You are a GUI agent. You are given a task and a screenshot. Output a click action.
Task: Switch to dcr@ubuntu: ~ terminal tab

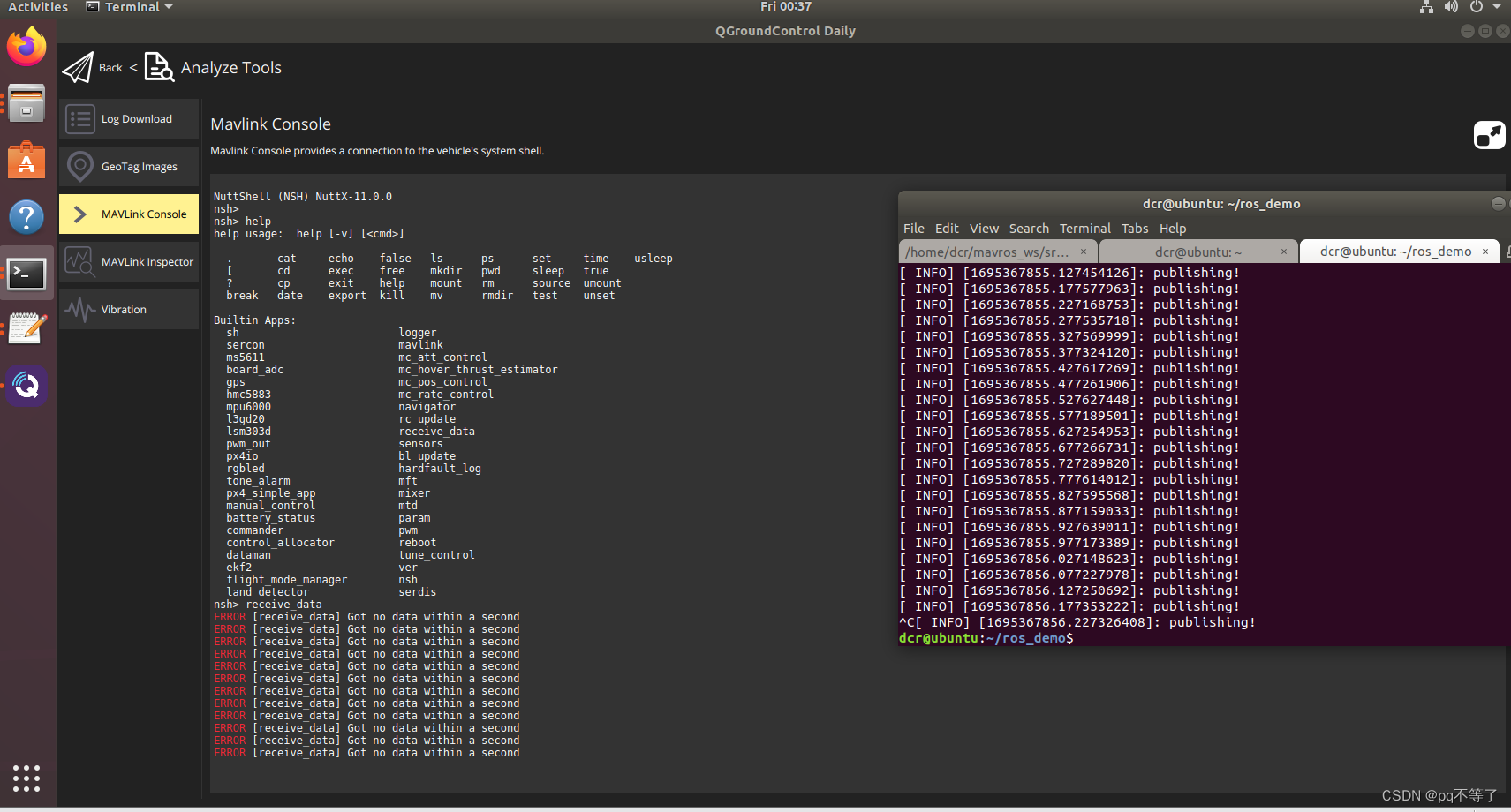pyautogui.click(x=1197, y=252)
